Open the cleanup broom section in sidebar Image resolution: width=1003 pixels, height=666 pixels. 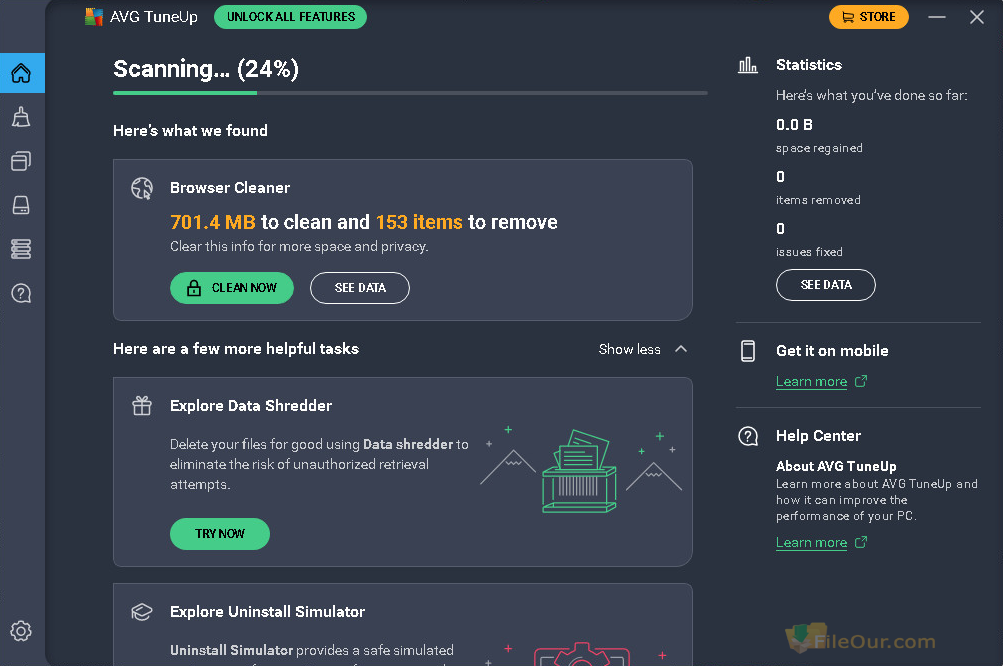pyautogui.click(x=21, y=117)
